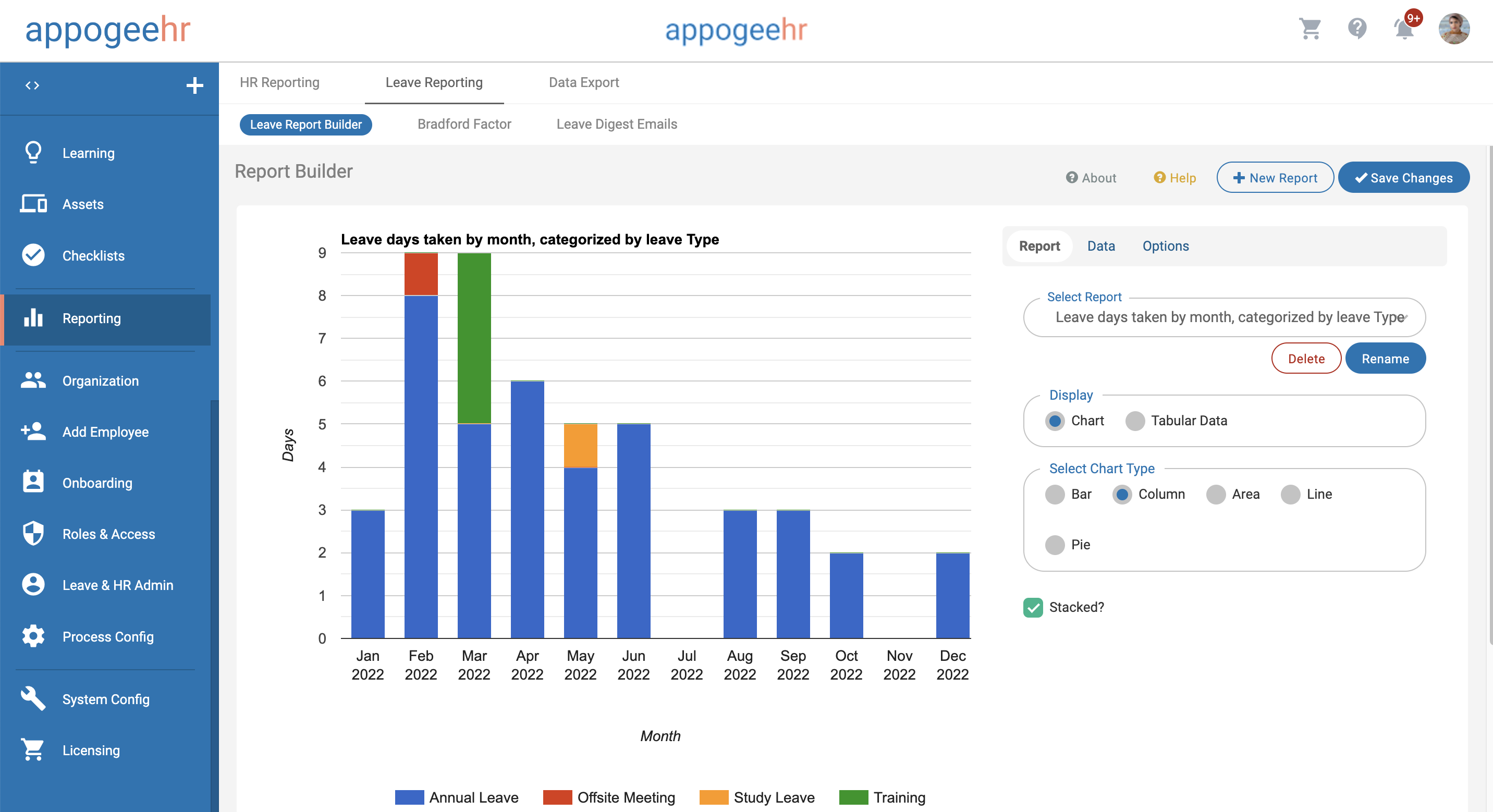Screen dimensions: 1493x812
Task: Click the Delete report button
Action: tap(1306, 359)
